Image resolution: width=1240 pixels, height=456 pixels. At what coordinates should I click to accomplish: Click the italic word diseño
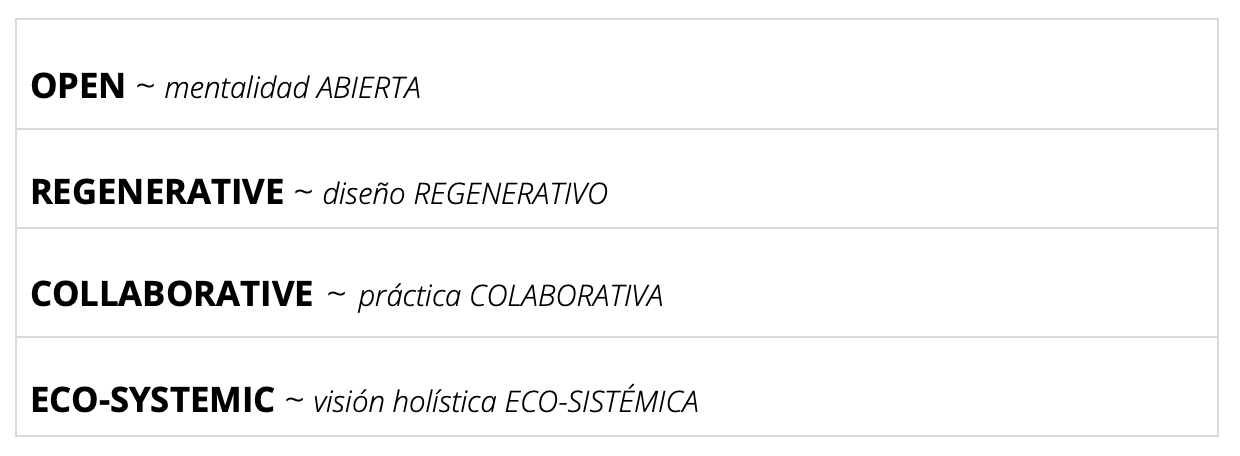365,193
